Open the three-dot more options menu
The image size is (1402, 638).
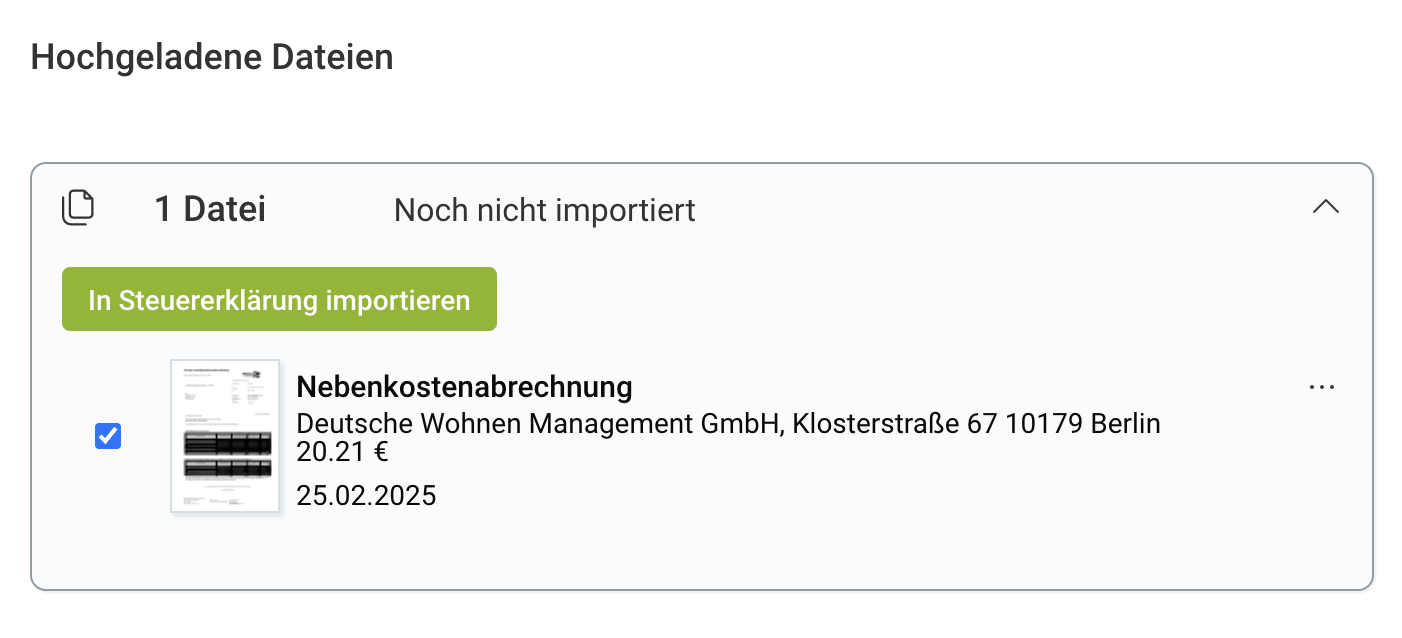point(1322,387)
